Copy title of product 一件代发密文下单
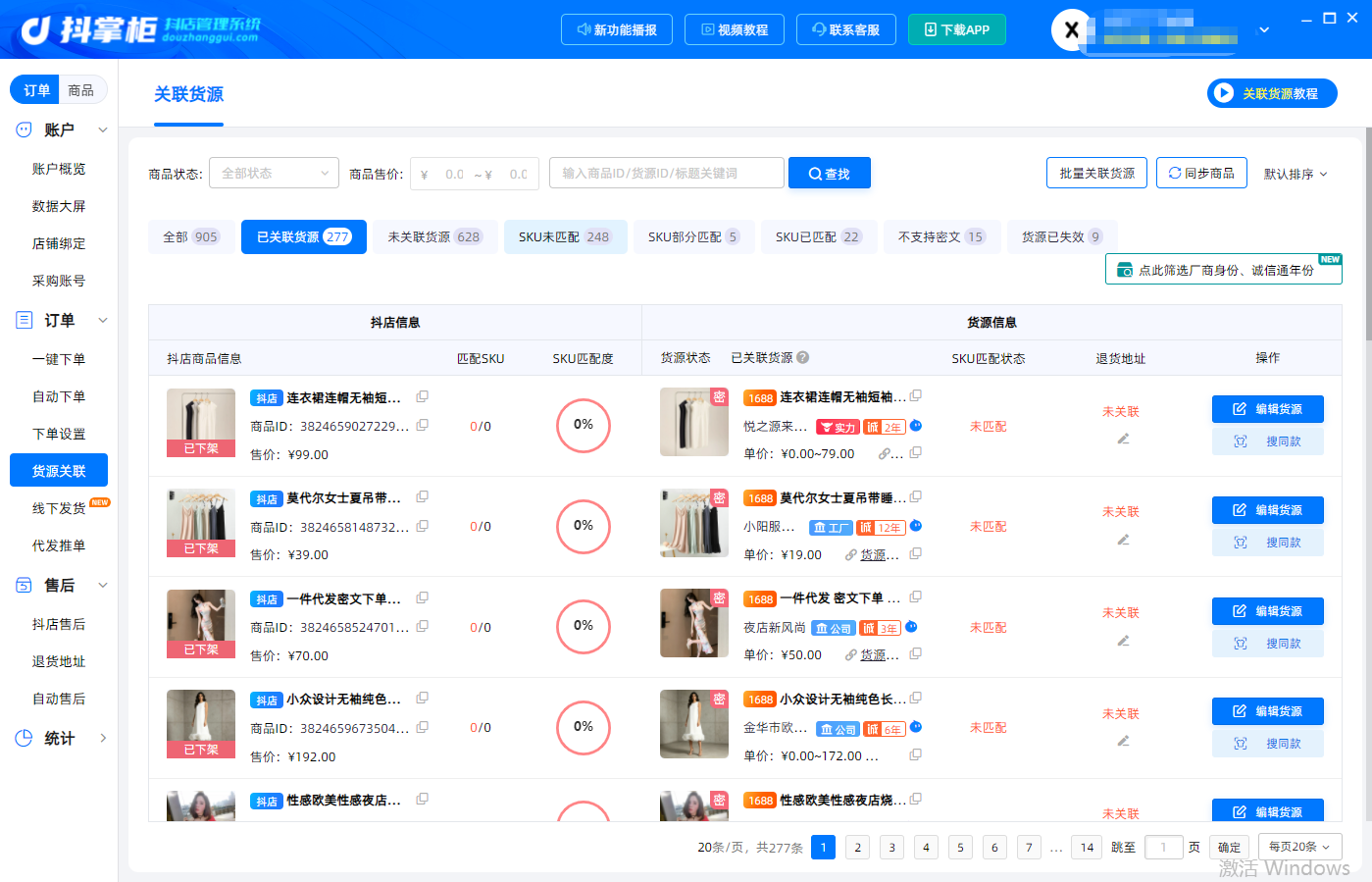The image size is (1372, 882). (x=423, y=597)
